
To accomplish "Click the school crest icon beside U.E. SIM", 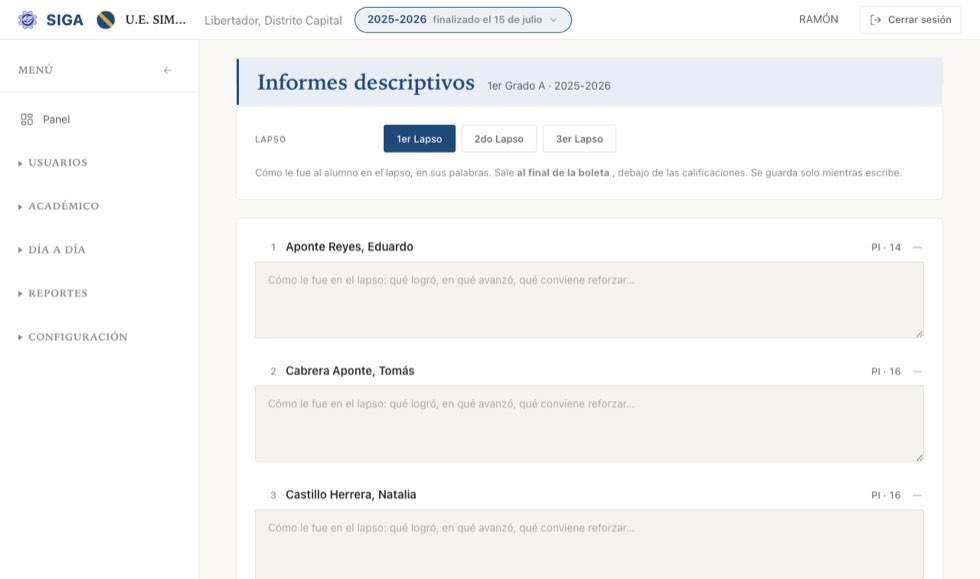I will coord(106,20).
